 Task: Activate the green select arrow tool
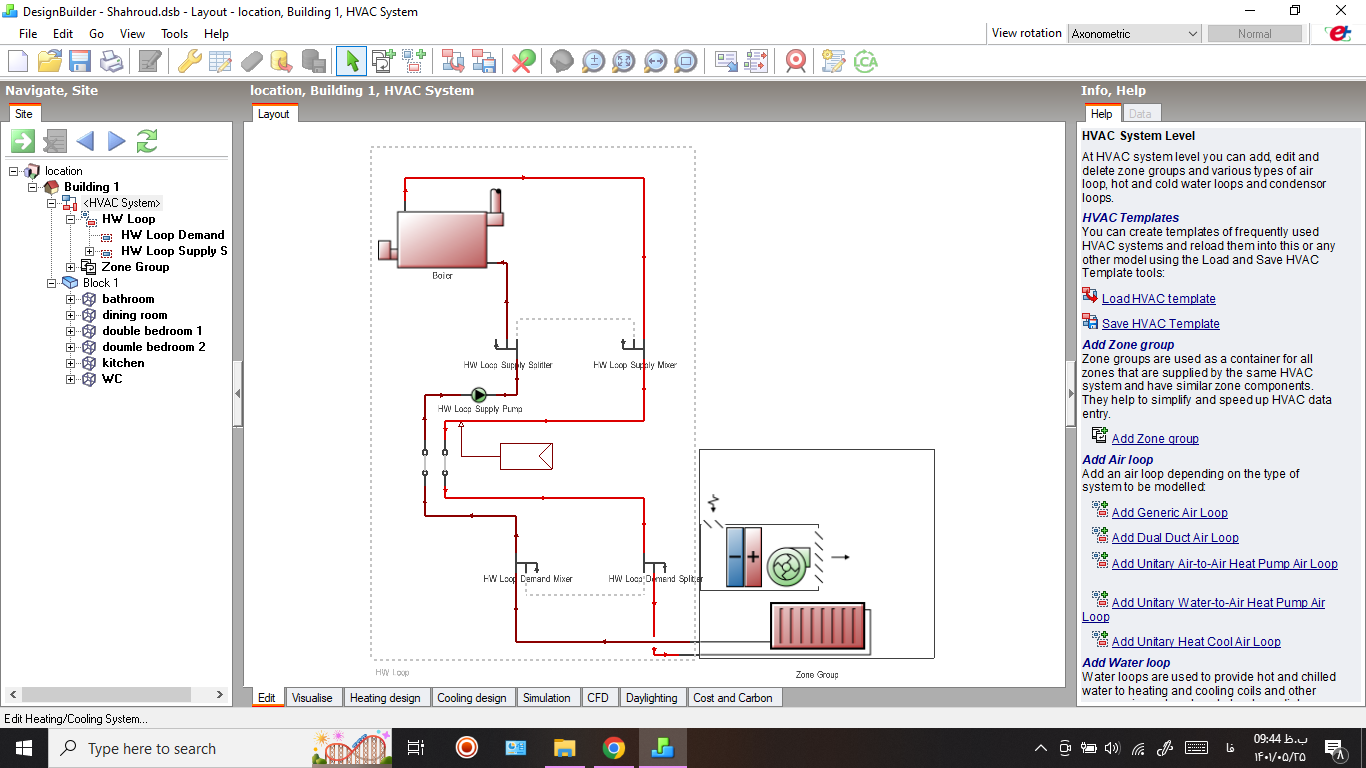(x=351, y=61)
